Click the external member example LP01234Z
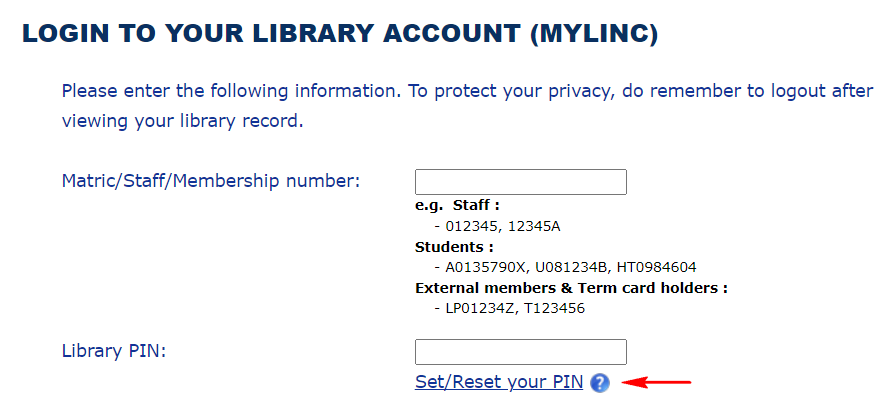The height and width of the screenshot is (414, 896). (x=480, y=308)
